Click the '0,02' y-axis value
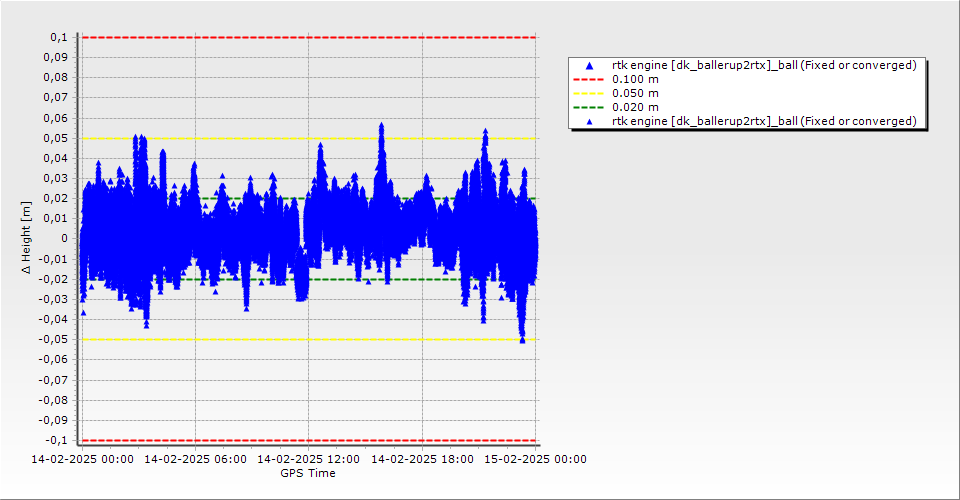The height and width of the screenshot is (500, 960). pos(56,198)
